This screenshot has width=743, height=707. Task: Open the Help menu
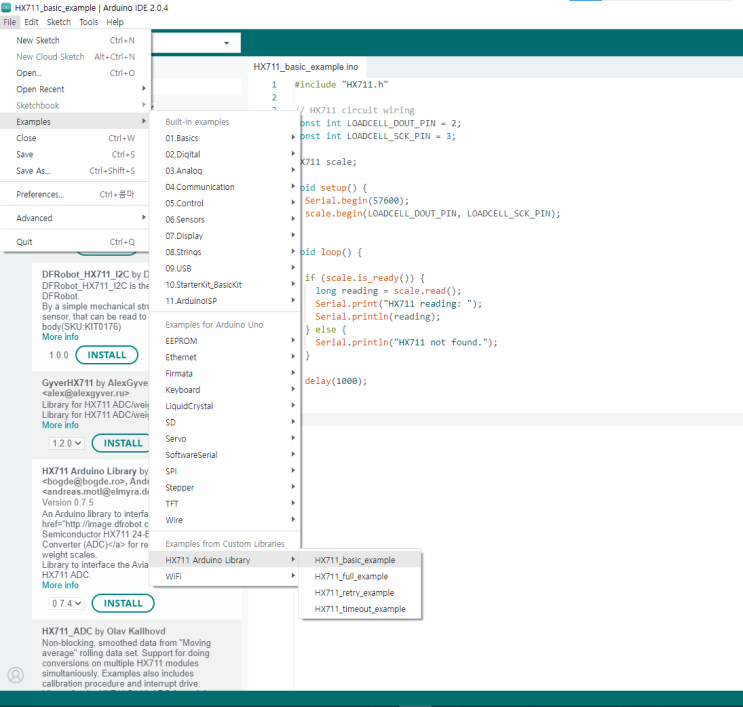(115, 22)
